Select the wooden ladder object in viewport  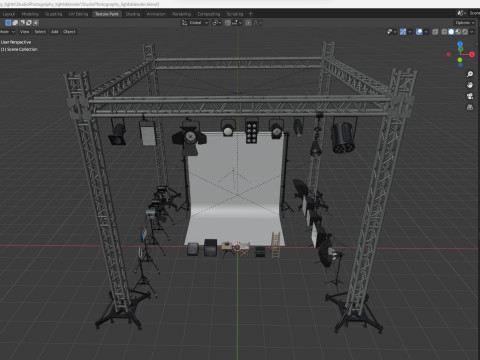point(276,245)
